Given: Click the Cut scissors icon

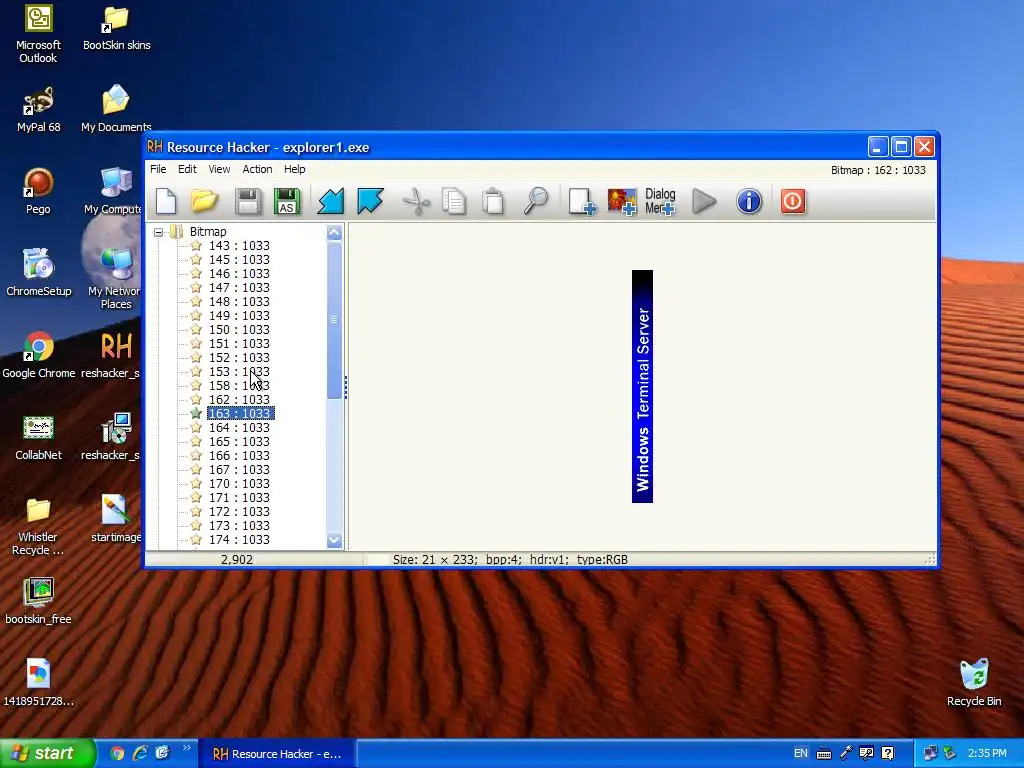Looking at the screenshot, I should pos(416,201).
